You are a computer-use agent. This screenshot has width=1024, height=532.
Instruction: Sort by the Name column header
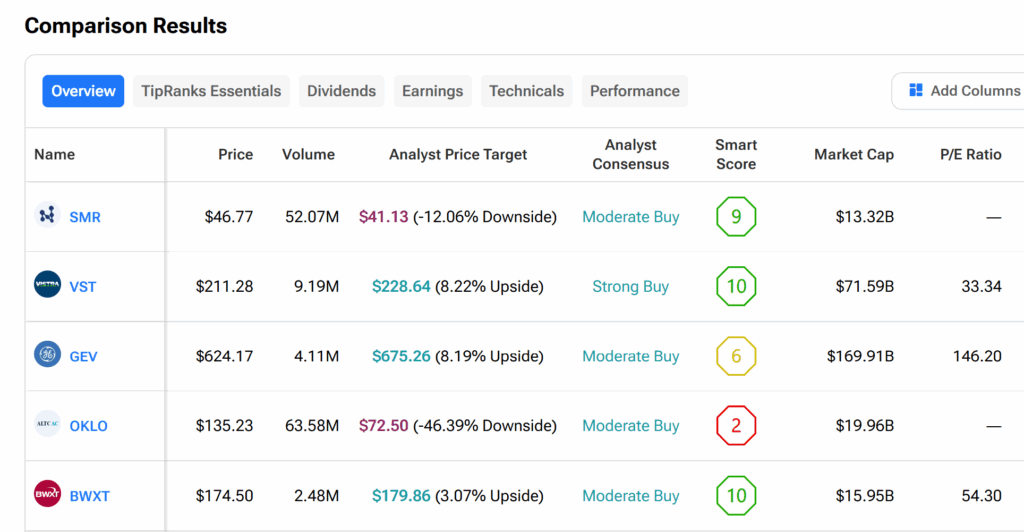tap(55, 155)
